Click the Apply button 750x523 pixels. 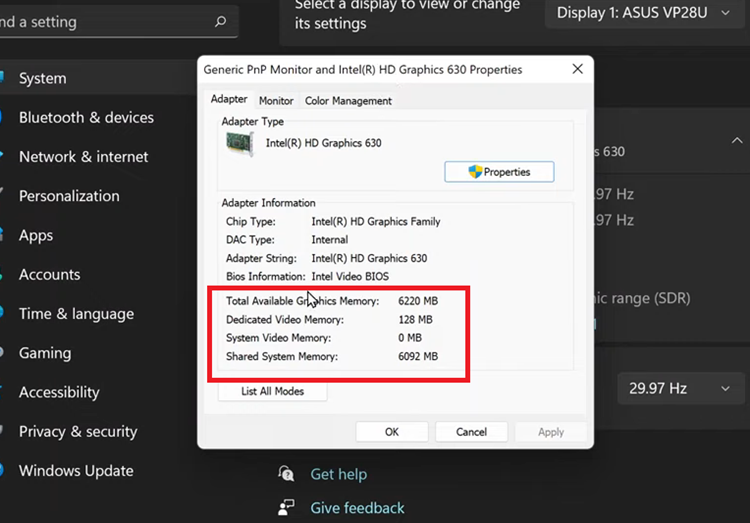(551, 432)
